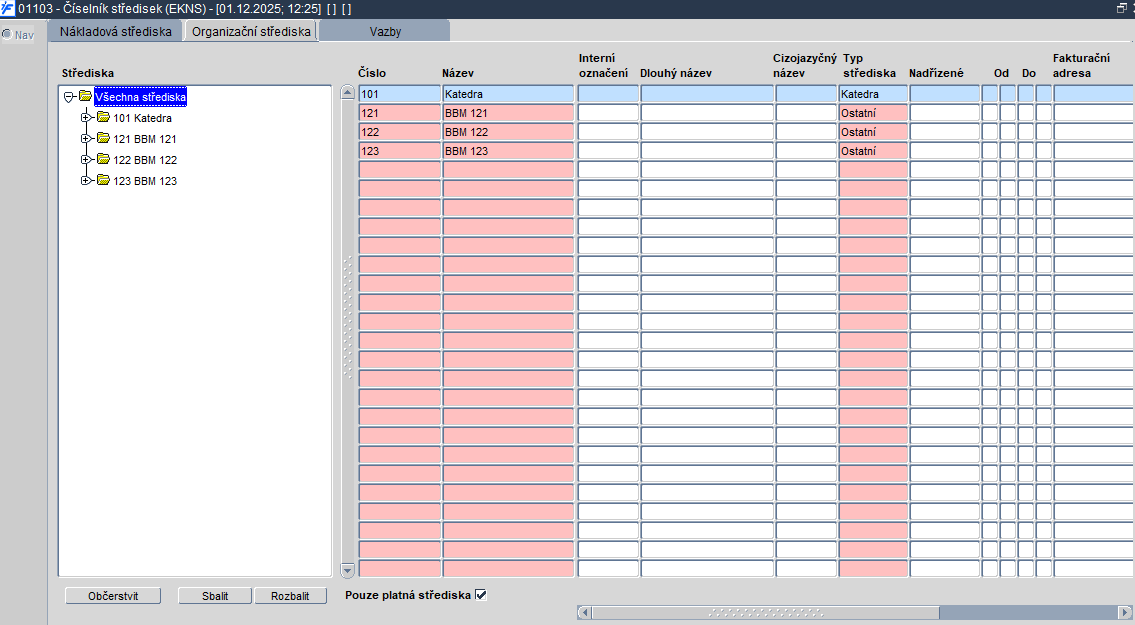Click the Název cell containing Katedra
The width and height of the screenshot is (1135, 625).
pos(508,93)
